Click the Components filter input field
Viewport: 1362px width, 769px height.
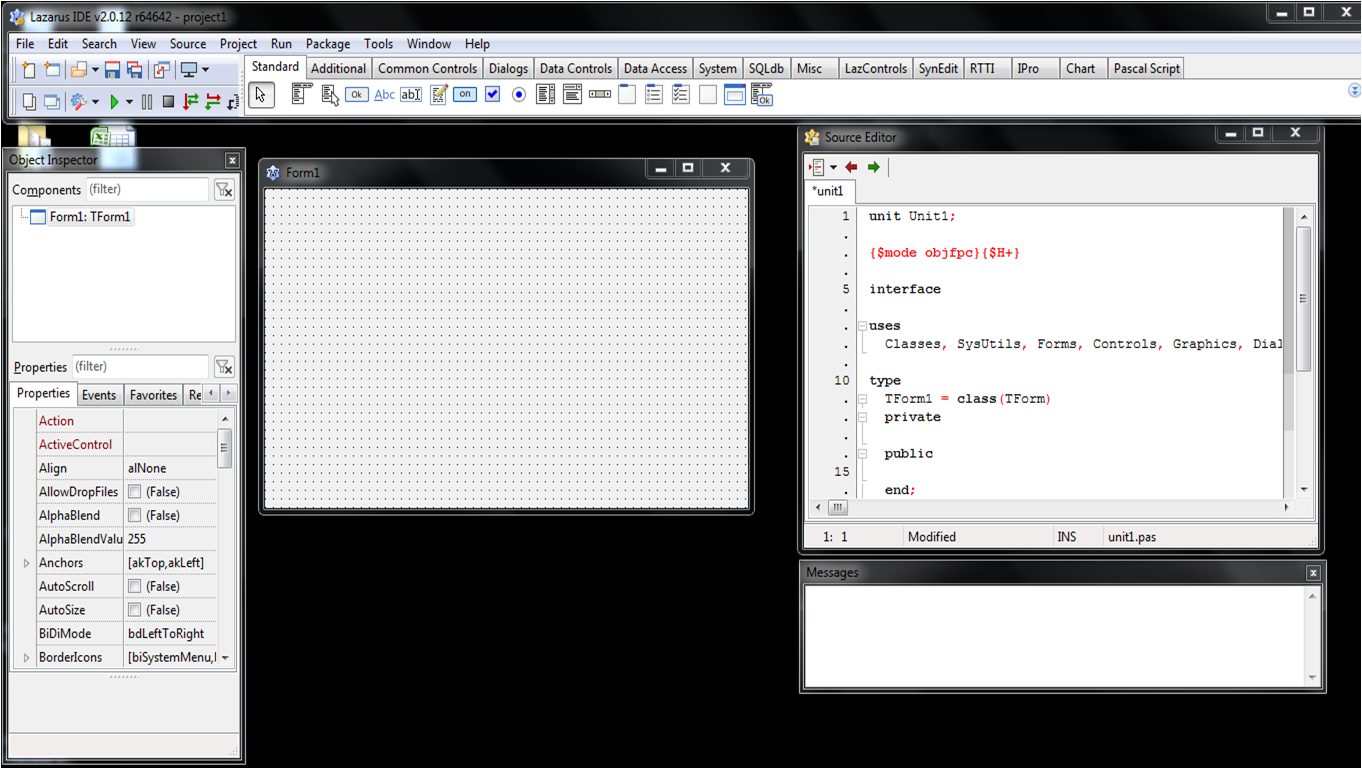tap(147, 189)
